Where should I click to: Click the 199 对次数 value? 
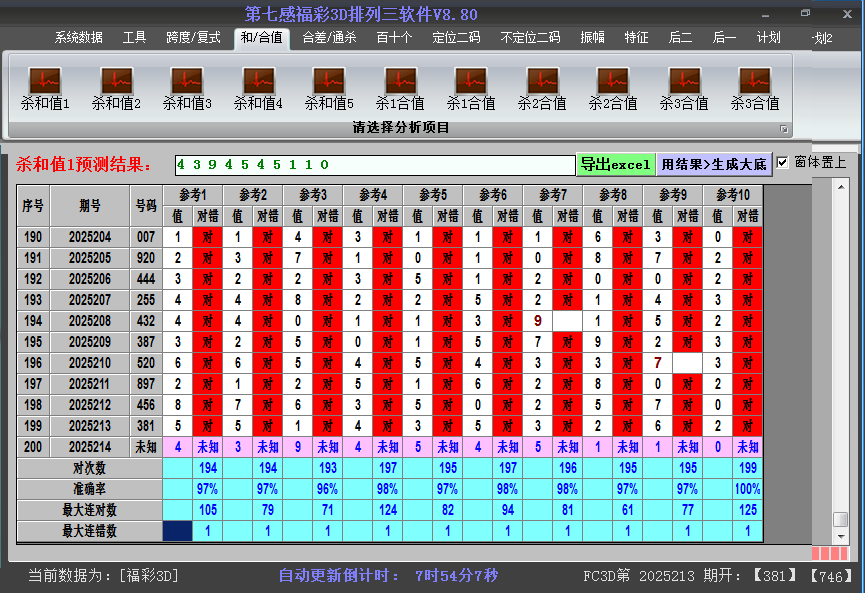747,468
